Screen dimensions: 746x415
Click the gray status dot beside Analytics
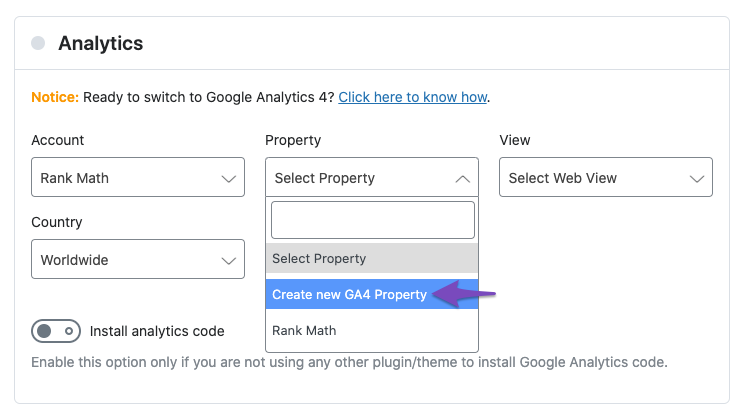[38, 43]
